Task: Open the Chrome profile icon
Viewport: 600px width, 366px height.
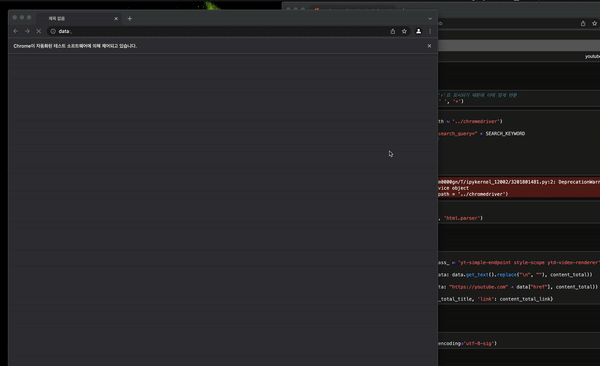Action: point(419,31)
